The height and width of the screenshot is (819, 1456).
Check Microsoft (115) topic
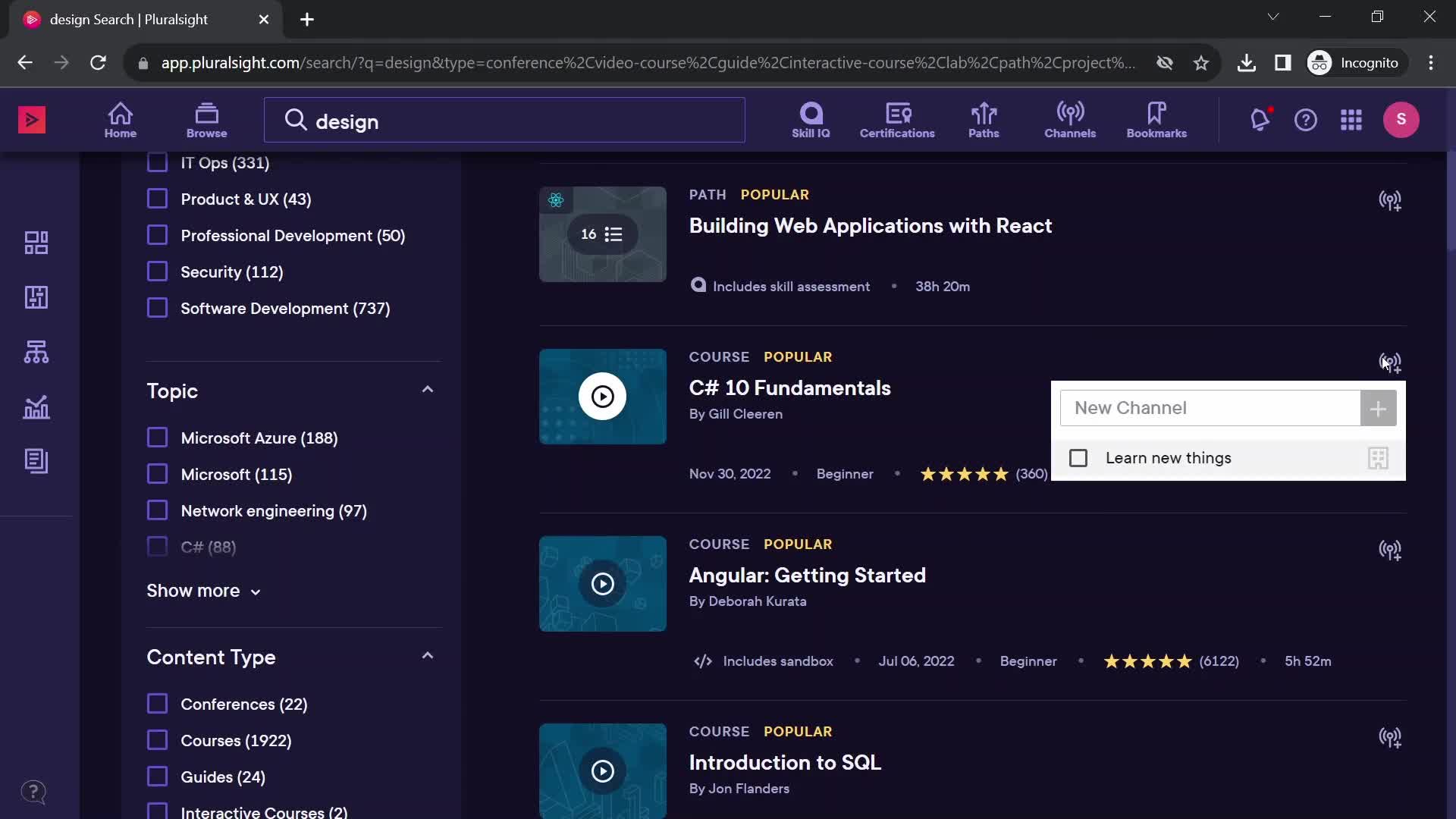157,474
